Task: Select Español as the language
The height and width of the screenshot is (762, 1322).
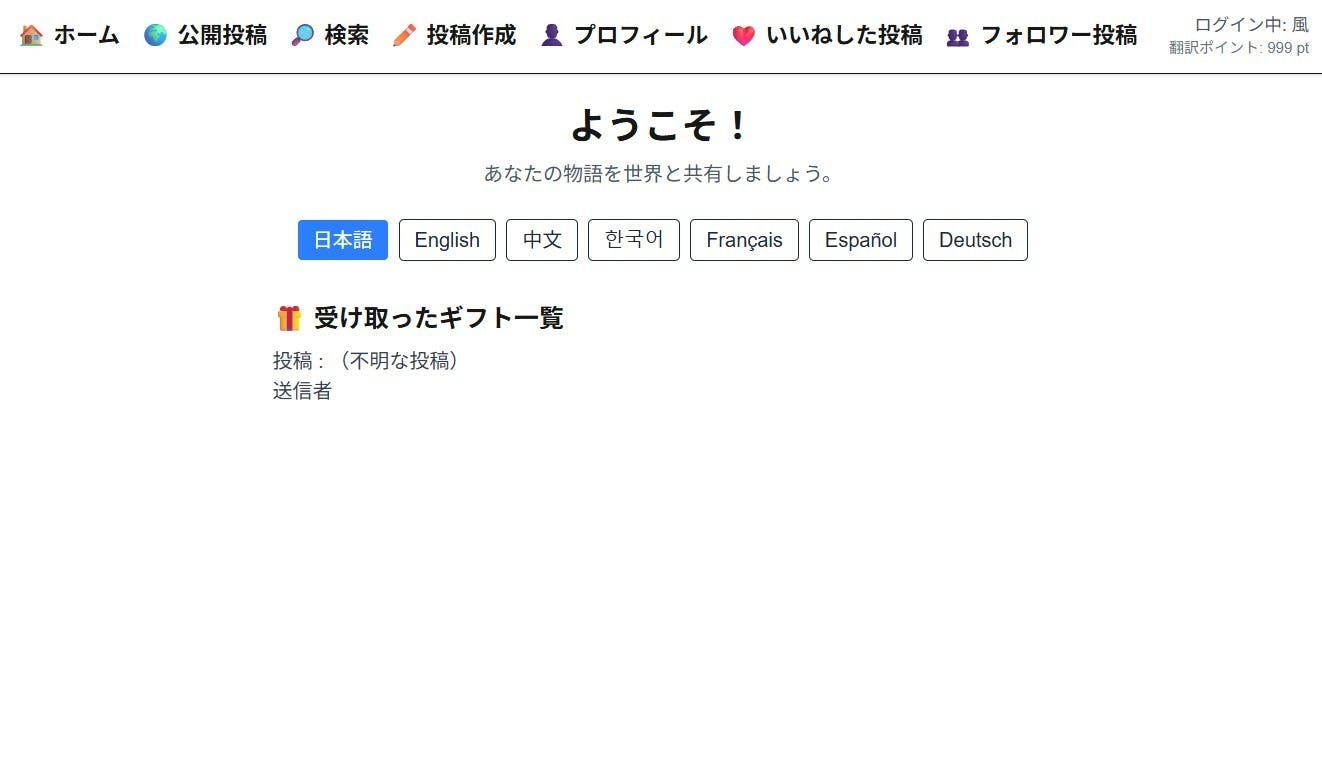Action: (860, 240)
